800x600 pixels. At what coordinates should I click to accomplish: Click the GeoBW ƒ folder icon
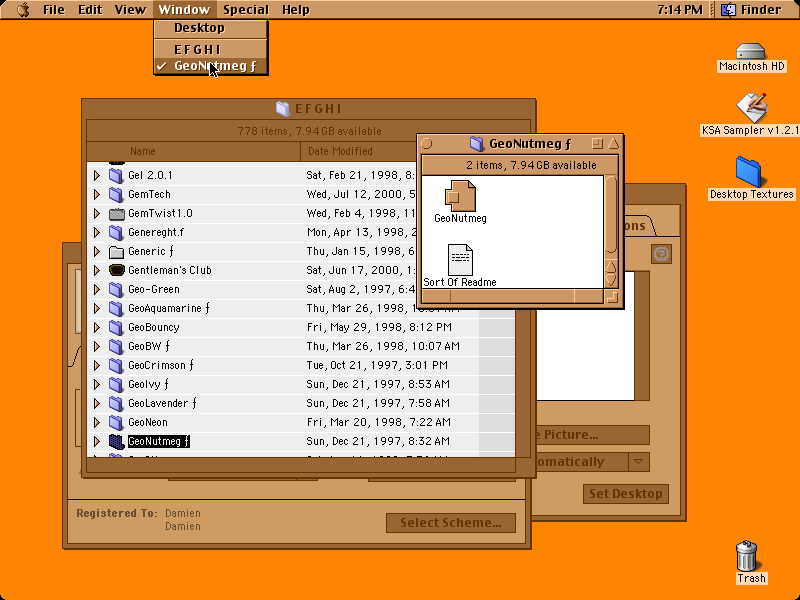click(x=116, y=346)
